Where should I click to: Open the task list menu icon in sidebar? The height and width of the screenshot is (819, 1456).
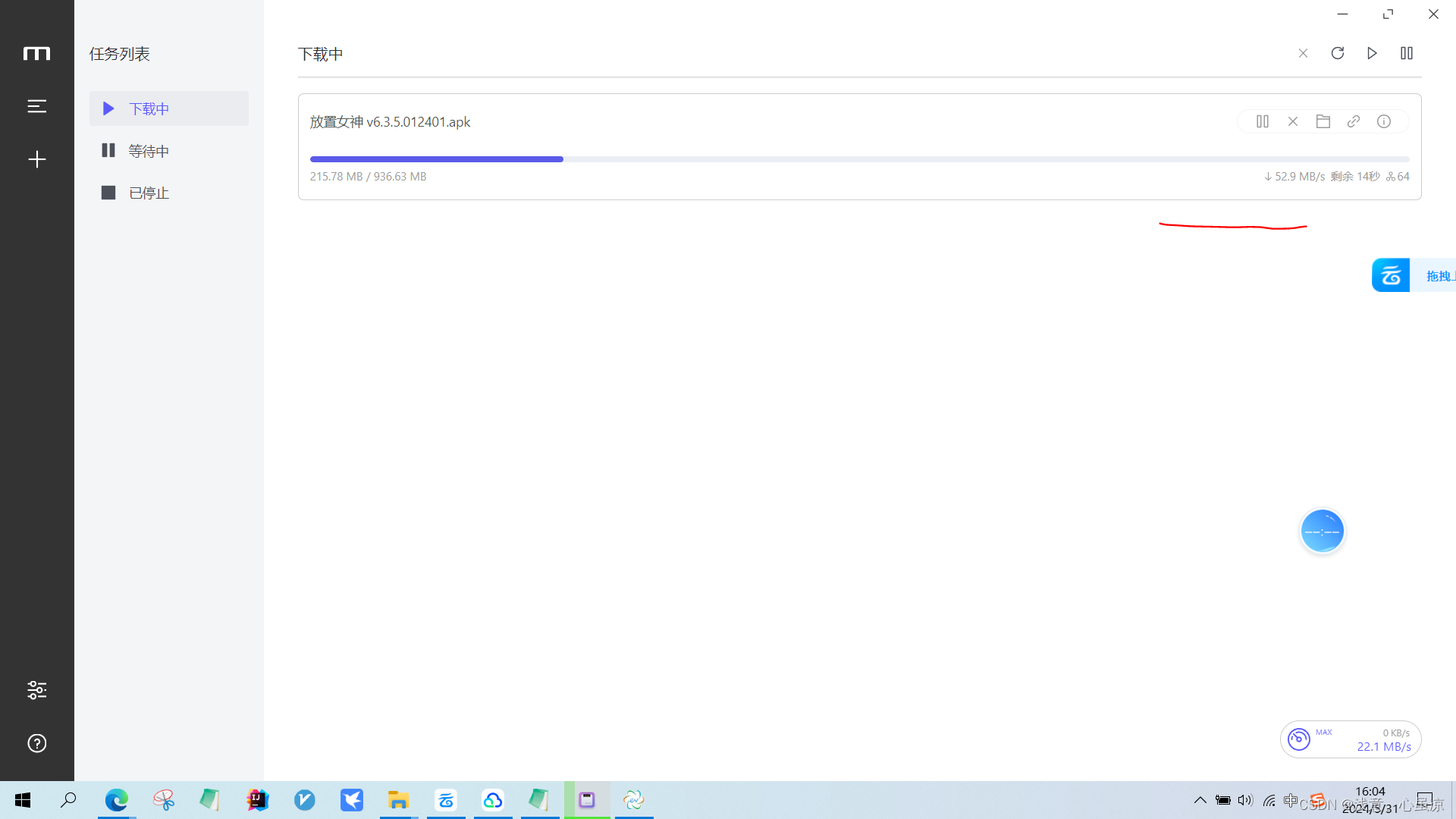(x=36, y=106)
